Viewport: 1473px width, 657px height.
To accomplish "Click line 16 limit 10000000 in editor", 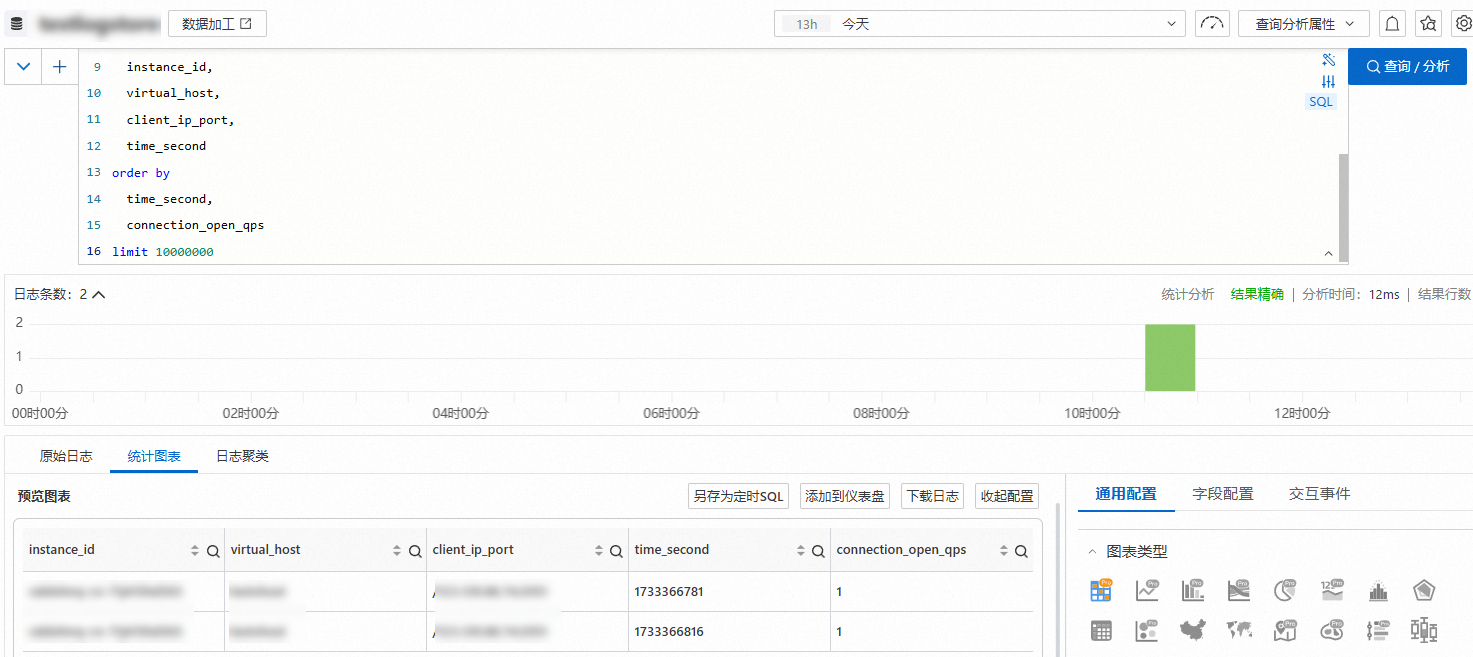I will click(x=162, y=252).
